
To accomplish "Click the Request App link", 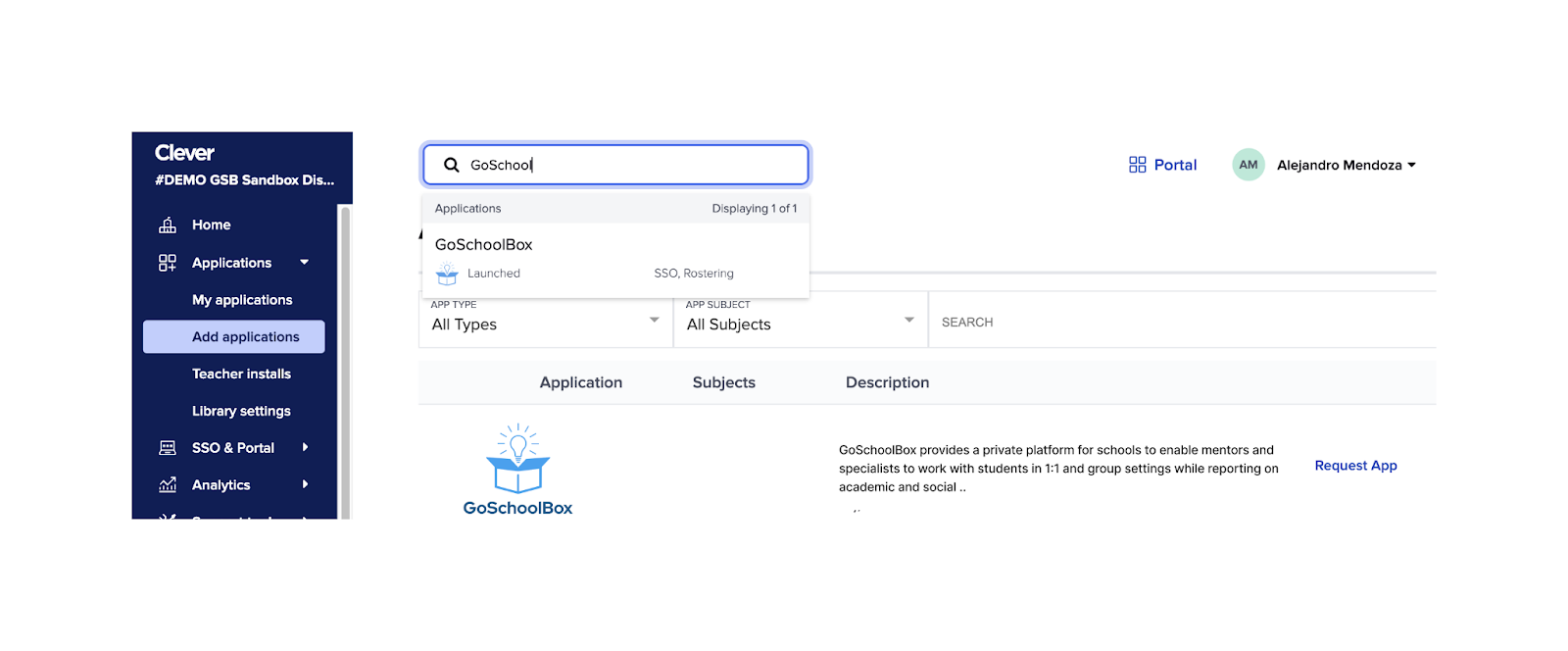I will [x=1356, y=466].
